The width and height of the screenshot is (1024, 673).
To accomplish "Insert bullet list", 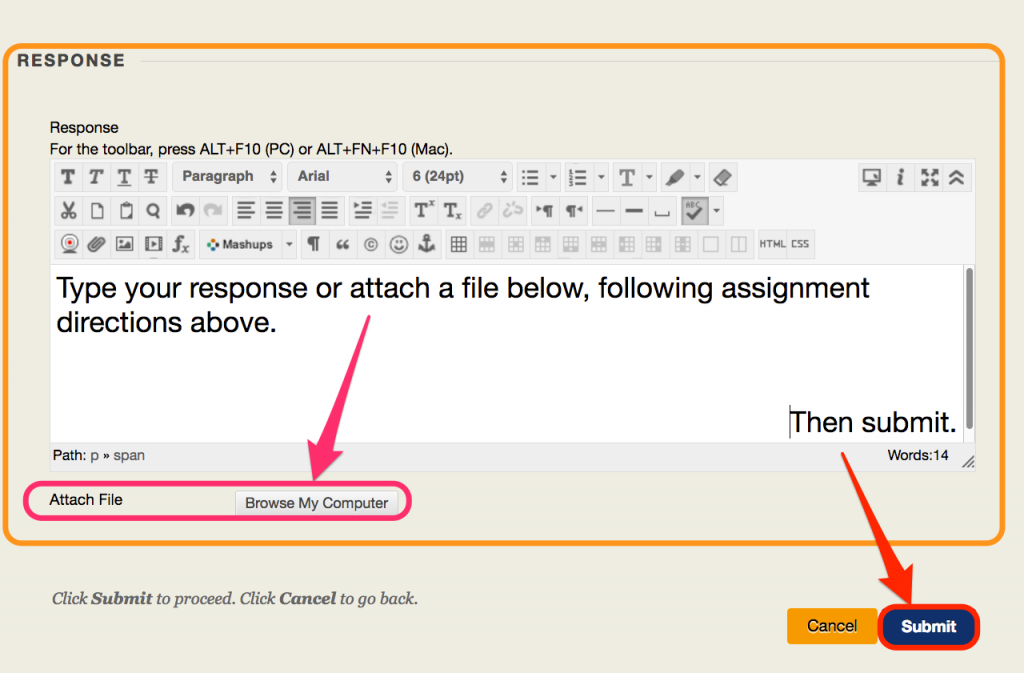I will click(531, 177).
